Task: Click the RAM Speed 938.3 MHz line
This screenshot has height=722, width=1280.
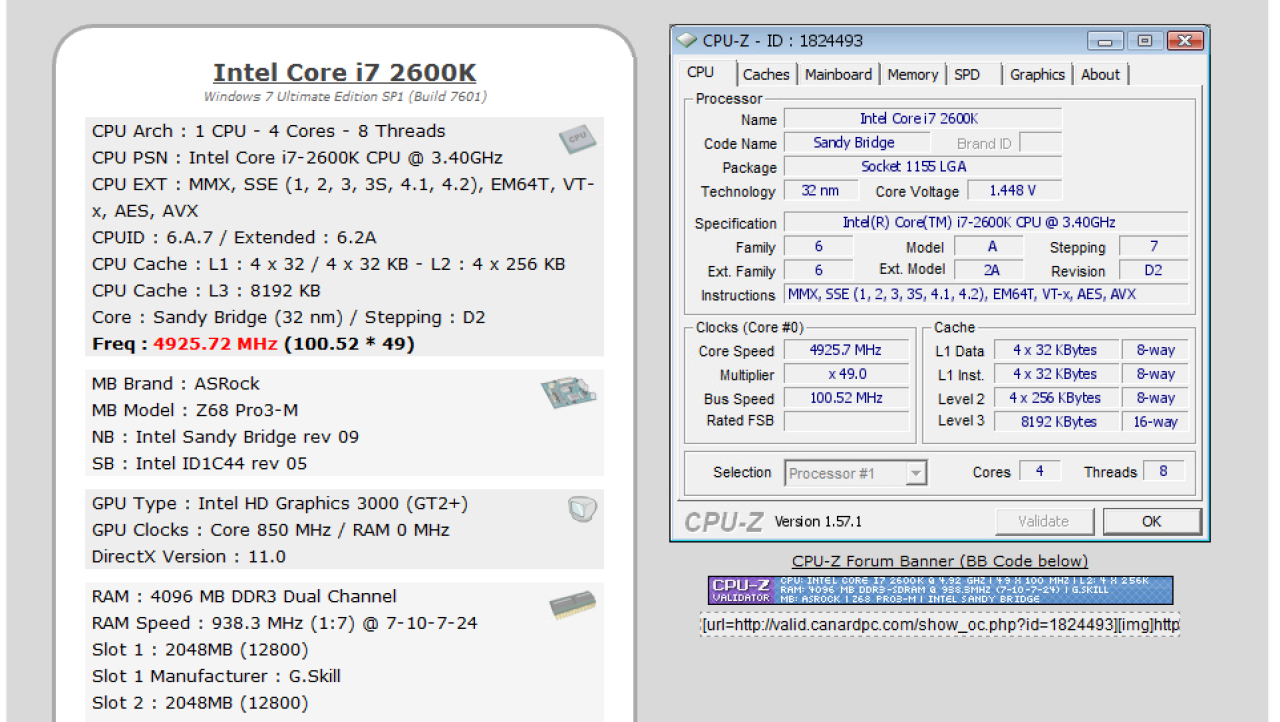Action: coord(285,623)
